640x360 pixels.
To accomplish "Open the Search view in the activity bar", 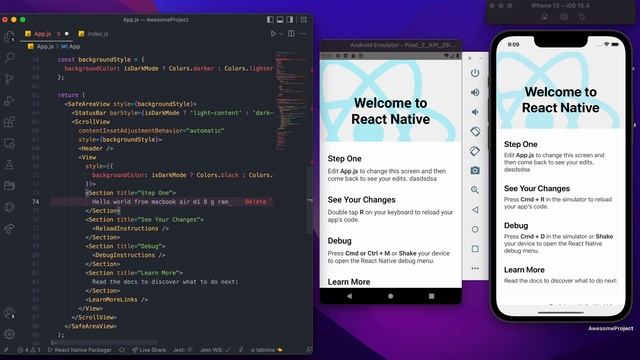I will tap(9, 58).
